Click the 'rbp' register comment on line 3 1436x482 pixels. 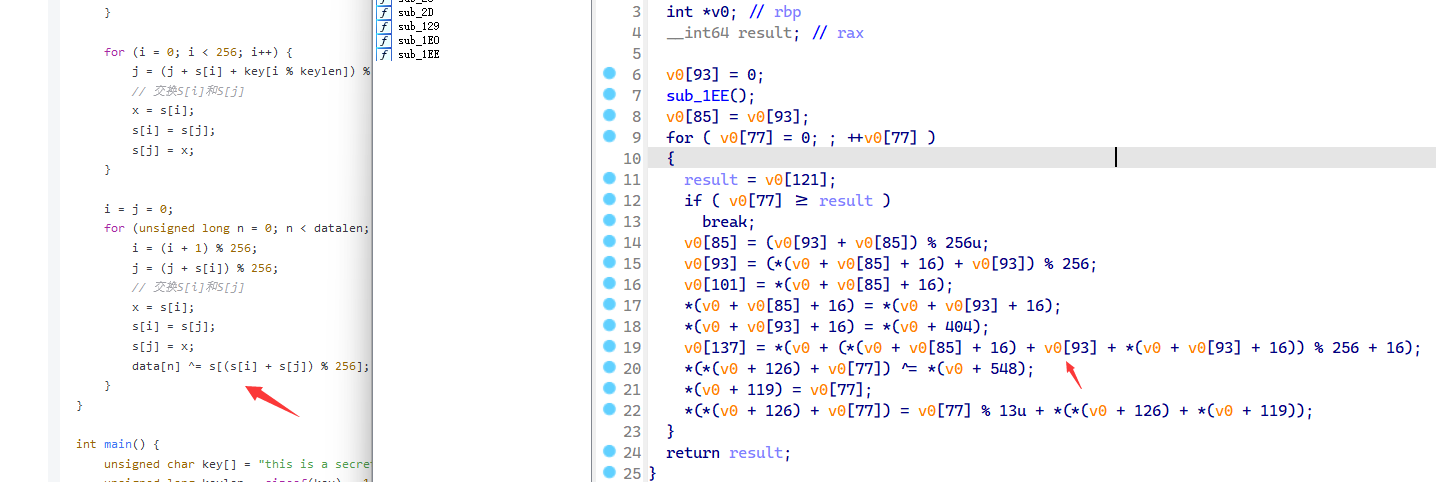click(787, 12)
